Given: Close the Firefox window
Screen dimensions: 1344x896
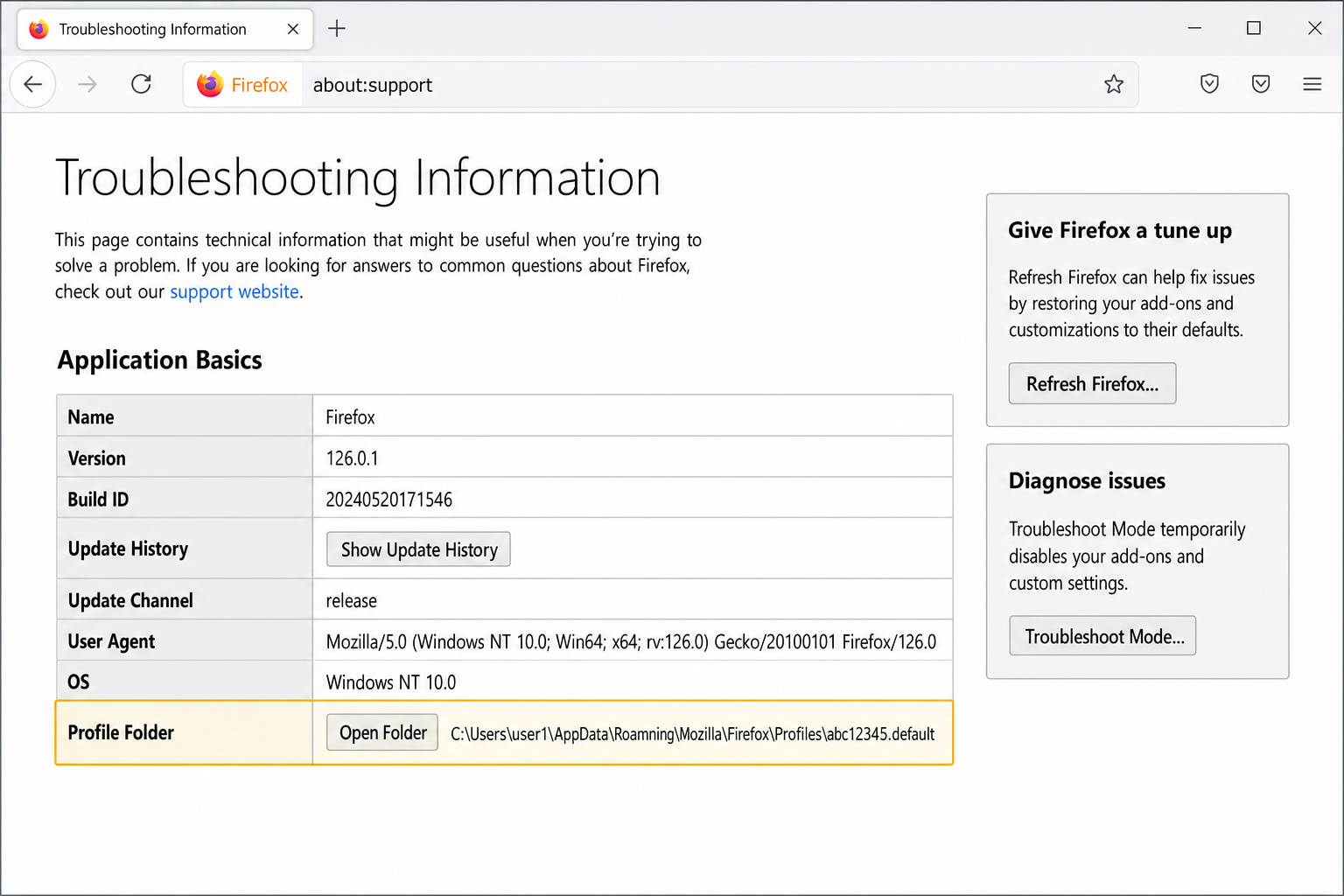Looking at the screenshot, I should [x=1314, y=28].
